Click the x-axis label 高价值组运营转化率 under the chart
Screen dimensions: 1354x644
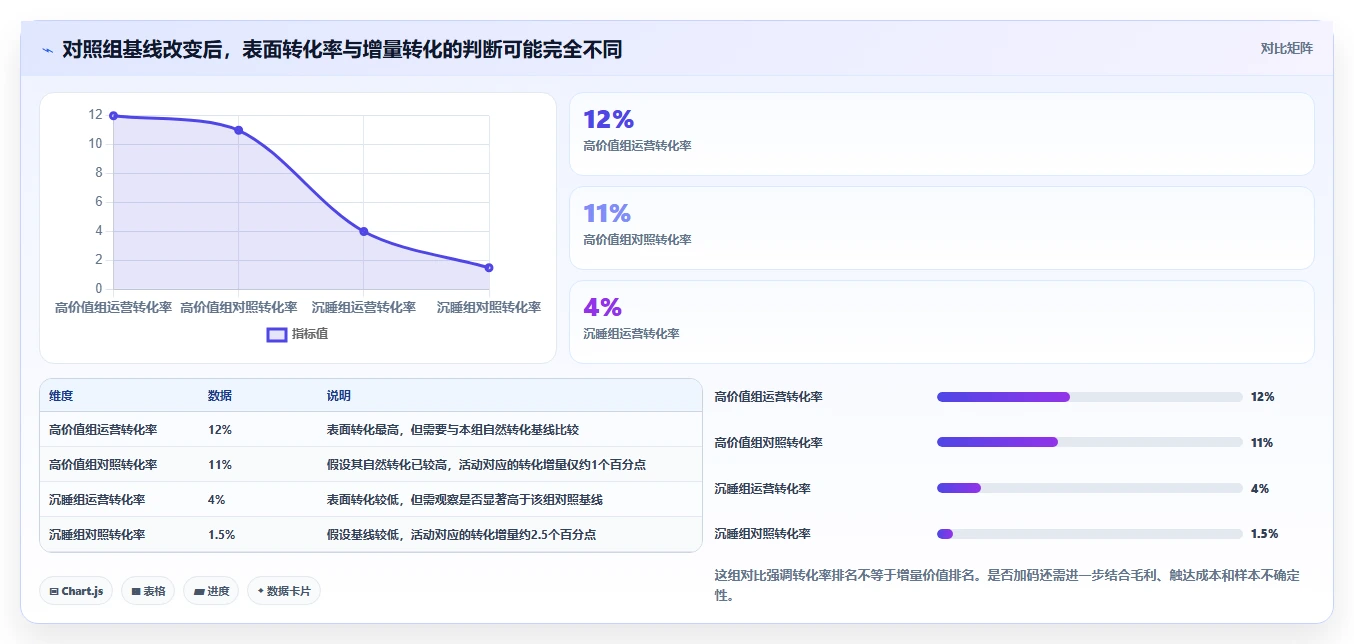[113, 307]
